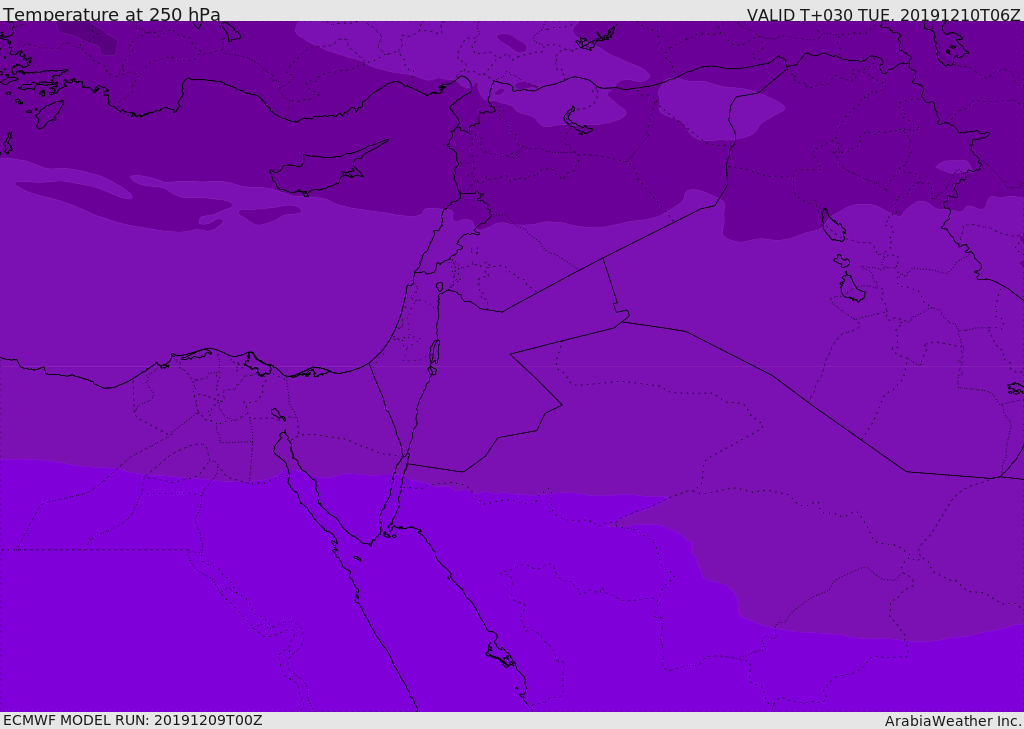This screenshot has height=729, width=1024.
Task: Click the 'ECMWF MODEL RUN: 20191209T00Z' text
Action: click(133, 720)
